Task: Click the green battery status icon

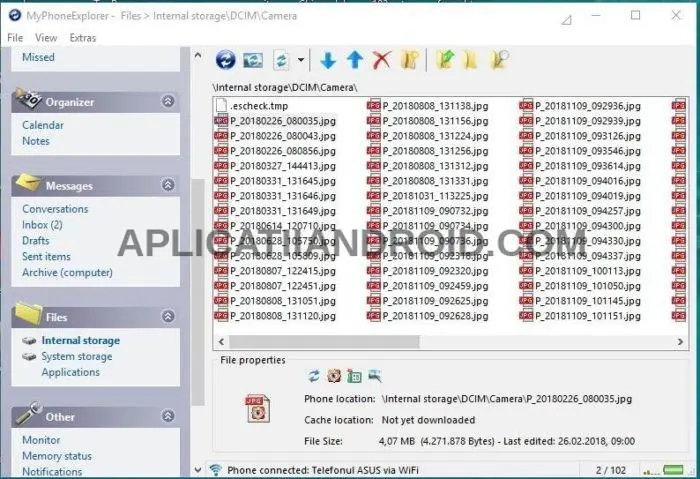Action: pyautogui.click(x=673, y=470)
